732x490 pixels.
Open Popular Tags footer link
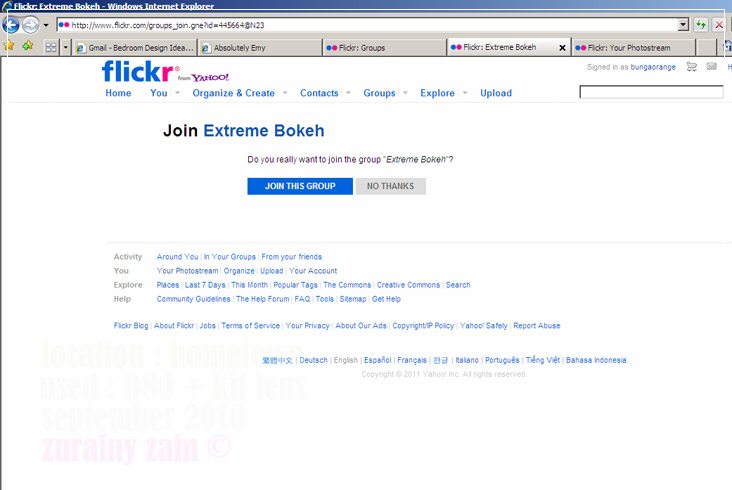tap(296, 285)
